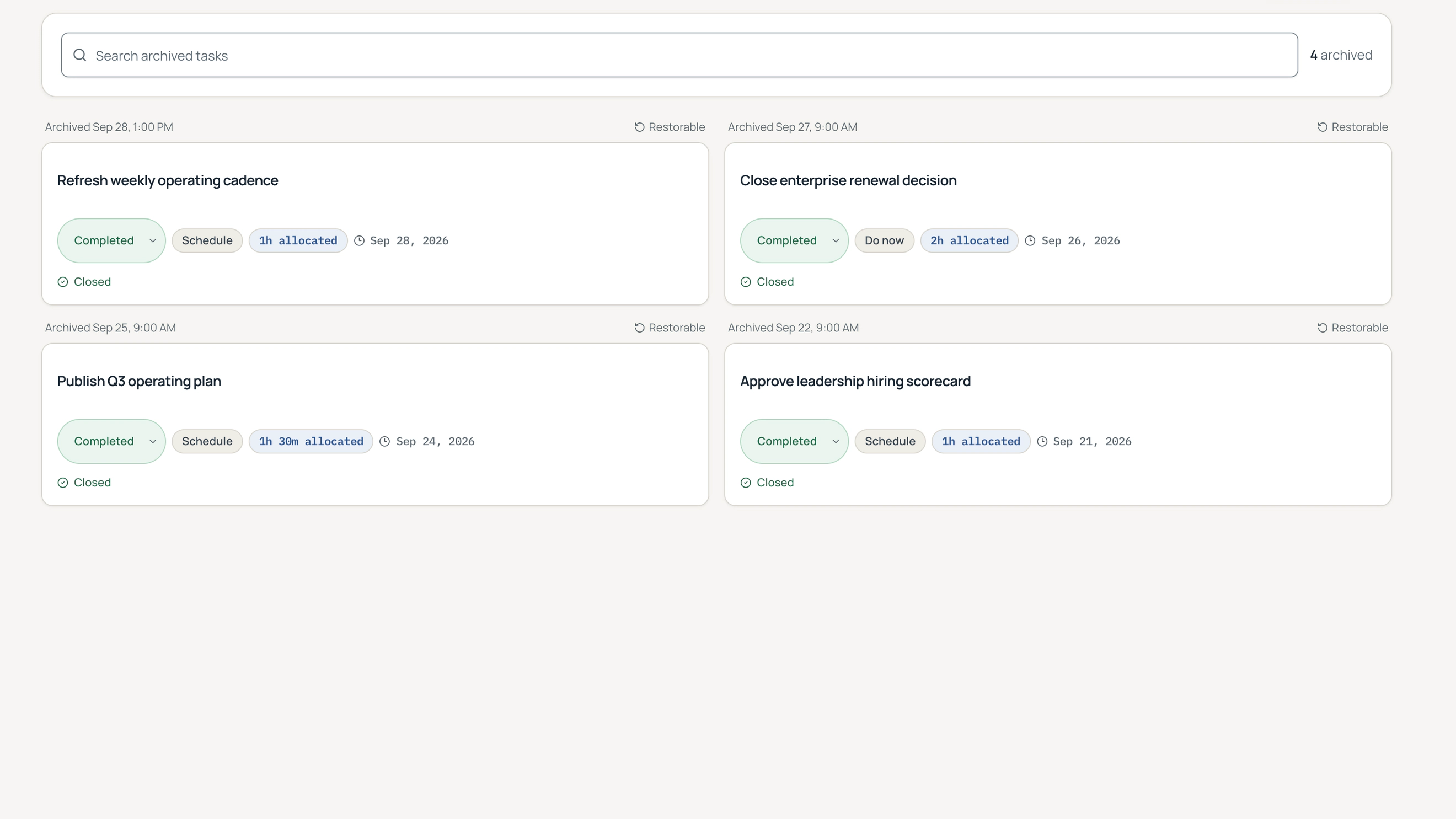
Task: Click the restore icon above Refresh weekly operating cadence
Action: (x=639, y=127)
